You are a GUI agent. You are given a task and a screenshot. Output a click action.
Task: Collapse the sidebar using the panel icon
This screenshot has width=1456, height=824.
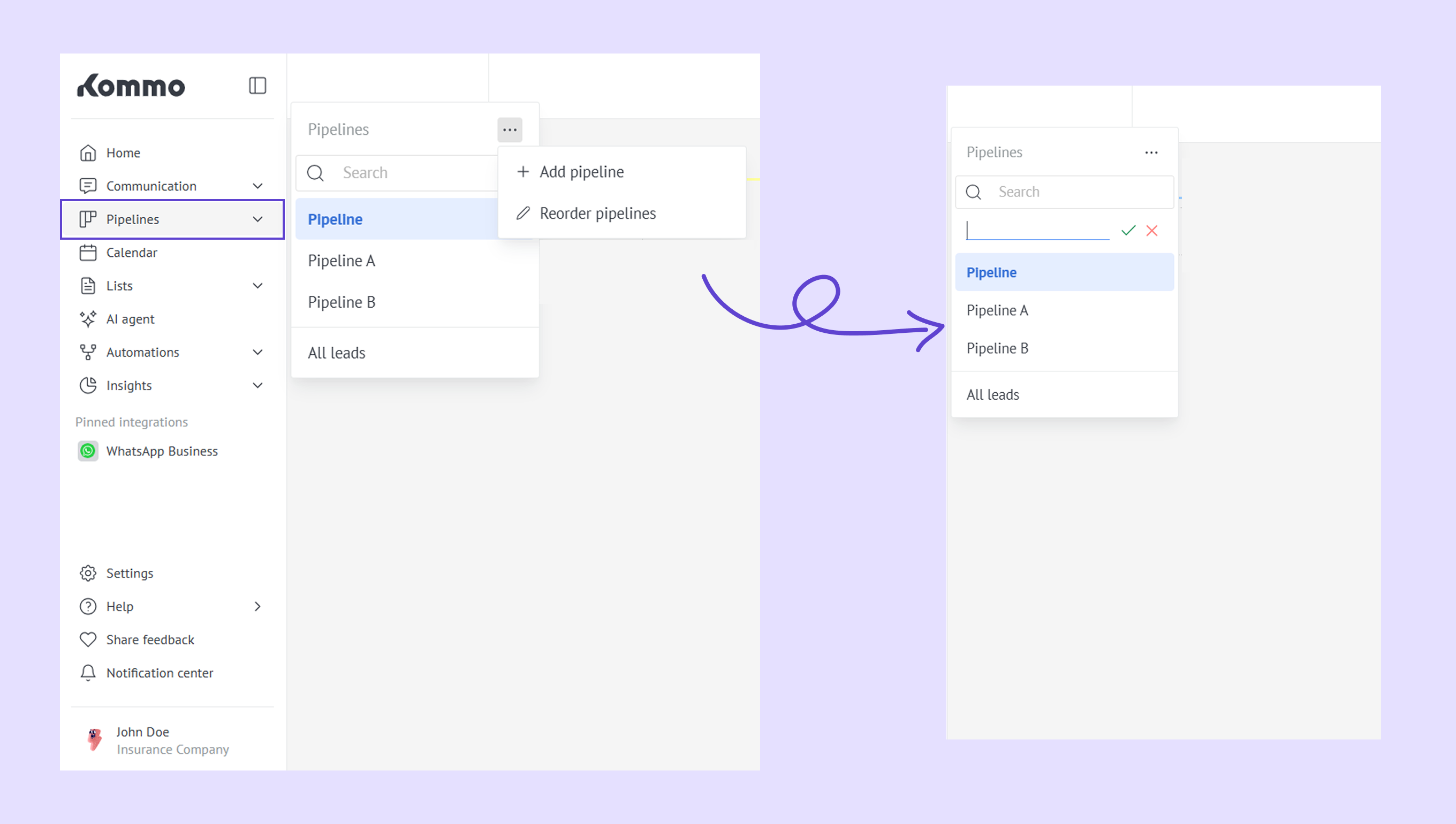pyautogui.click(x=257, y=86)
